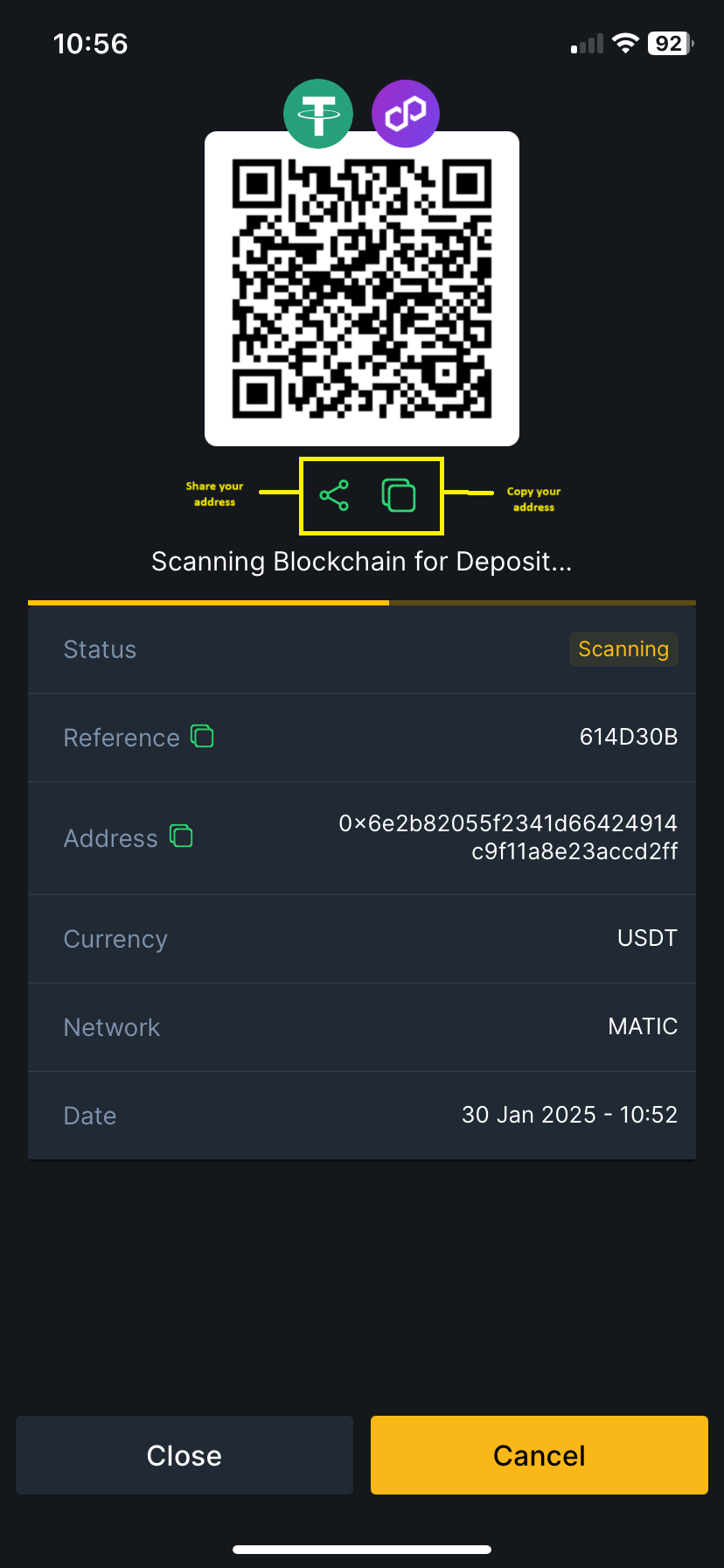724x1568 pixels.
Task: Tap the wallet address text
Action: (508, 837)
